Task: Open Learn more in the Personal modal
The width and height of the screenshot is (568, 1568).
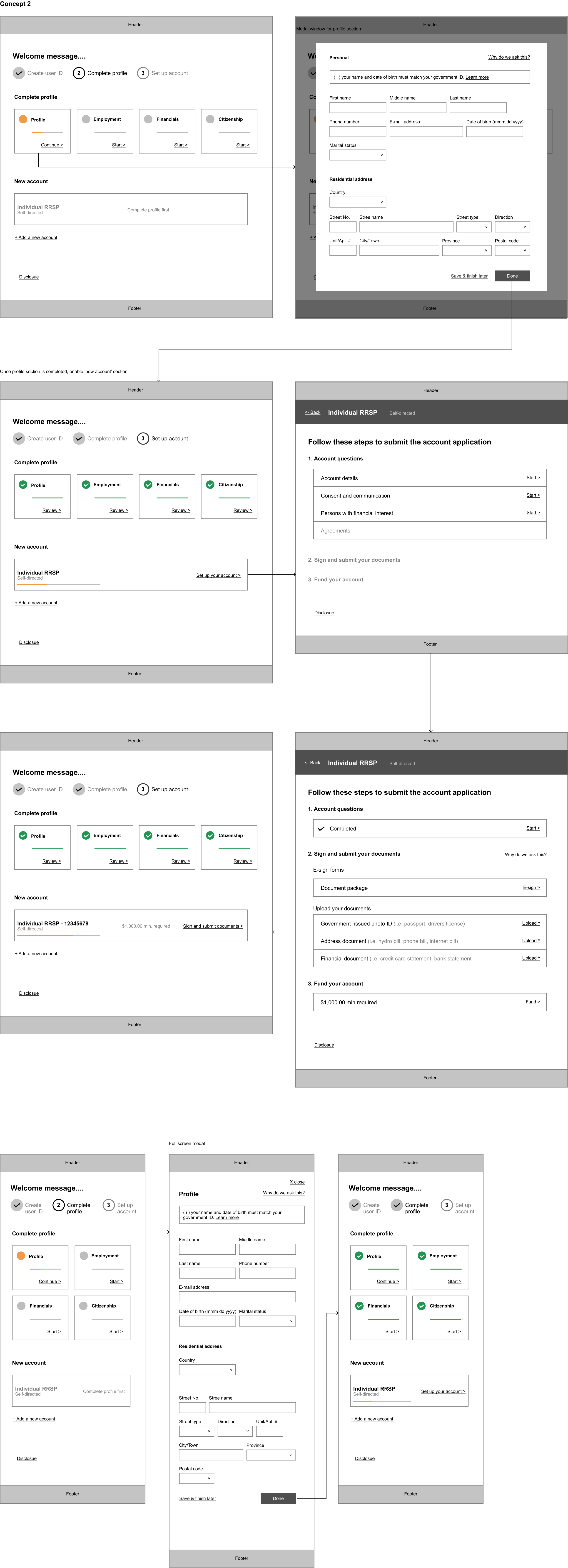Action: (477, 77)
